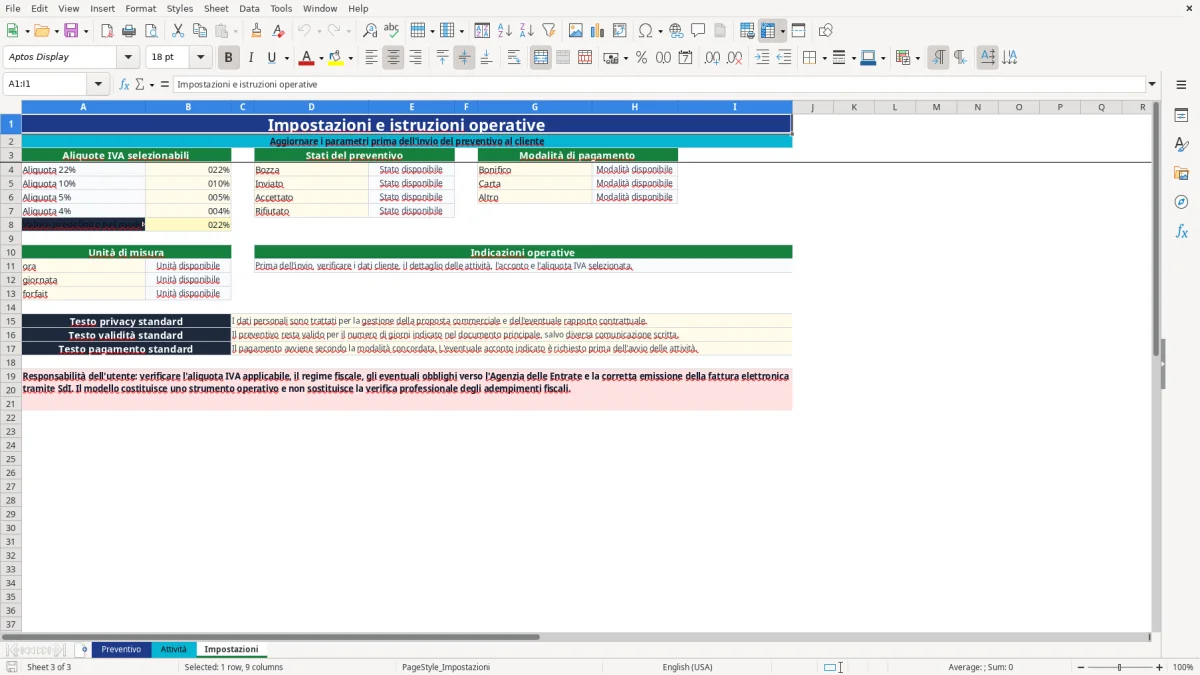Click the Save document icon
Image resolution: width=1200 pixels, height=675 pixels.
click(x=71, y=31)
